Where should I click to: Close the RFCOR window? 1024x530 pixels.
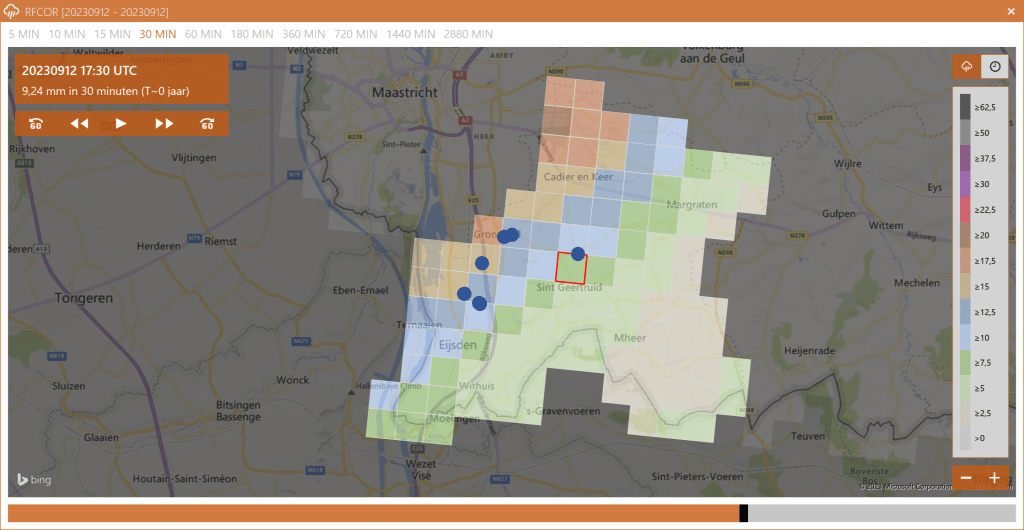pyautogui.click(x=1011, y=11)
